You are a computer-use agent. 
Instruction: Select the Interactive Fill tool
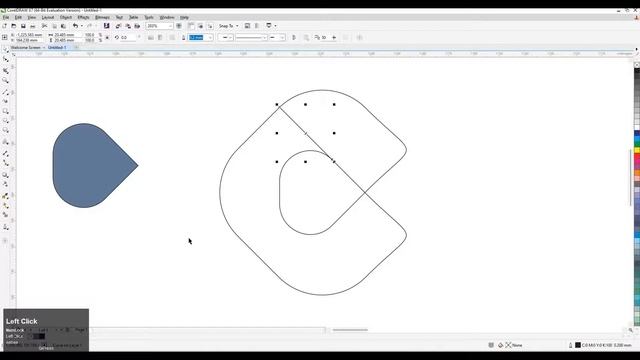6,206
